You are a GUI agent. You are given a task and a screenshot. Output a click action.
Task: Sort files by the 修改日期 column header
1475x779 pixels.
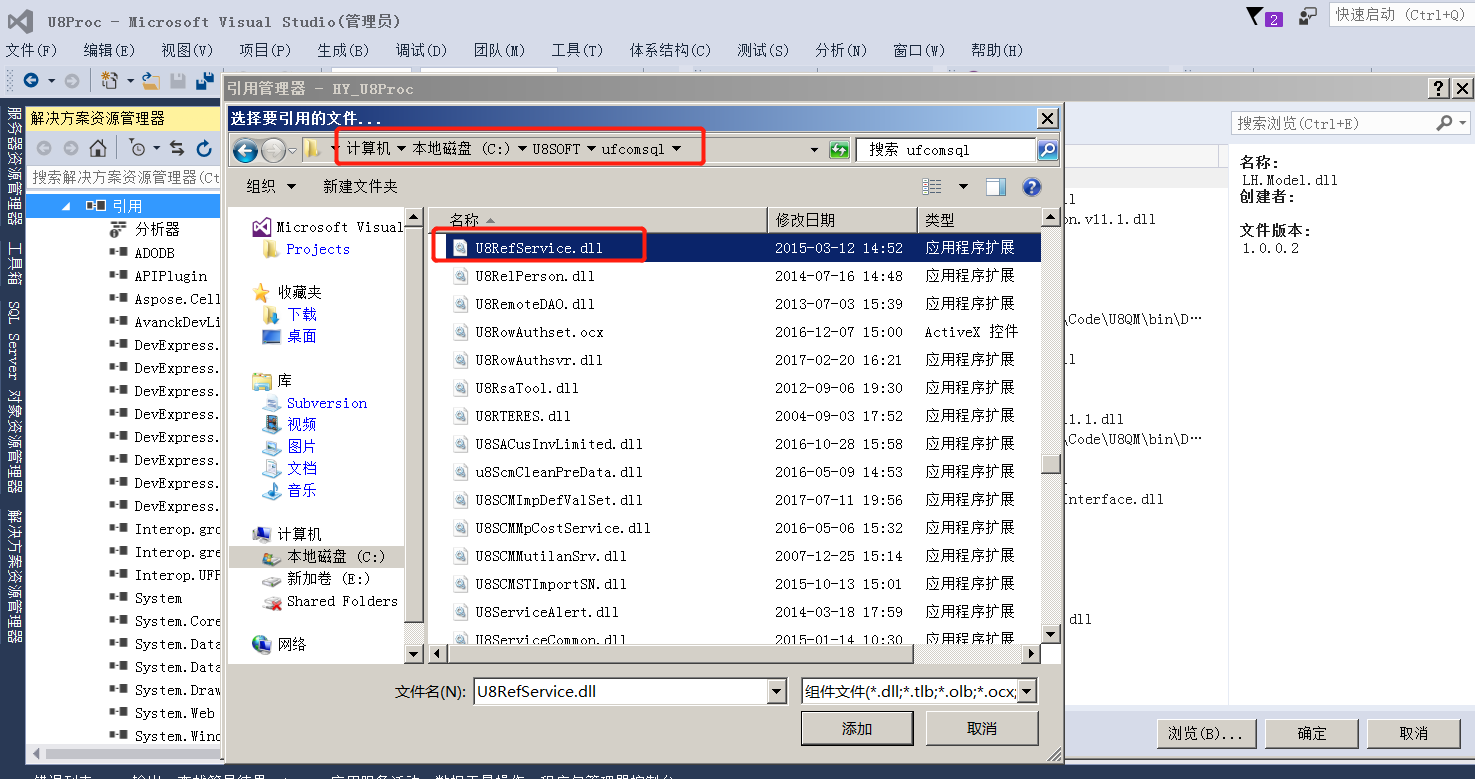coord(842,220)
